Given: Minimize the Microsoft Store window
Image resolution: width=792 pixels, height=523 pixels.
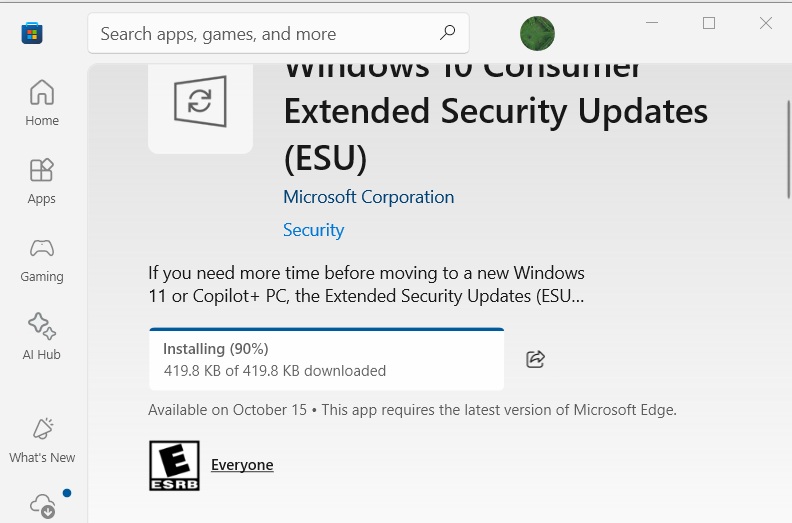Looking at the screenshot, I should (x=652, y=24).
